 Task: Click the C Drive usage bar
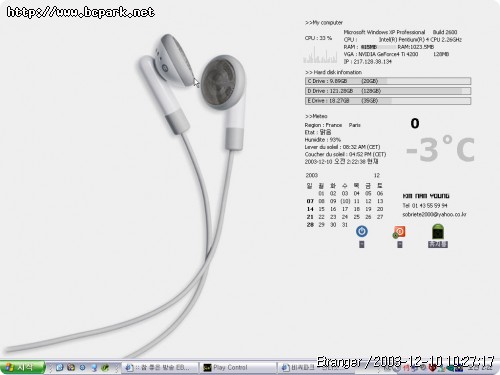coord(388,81)
